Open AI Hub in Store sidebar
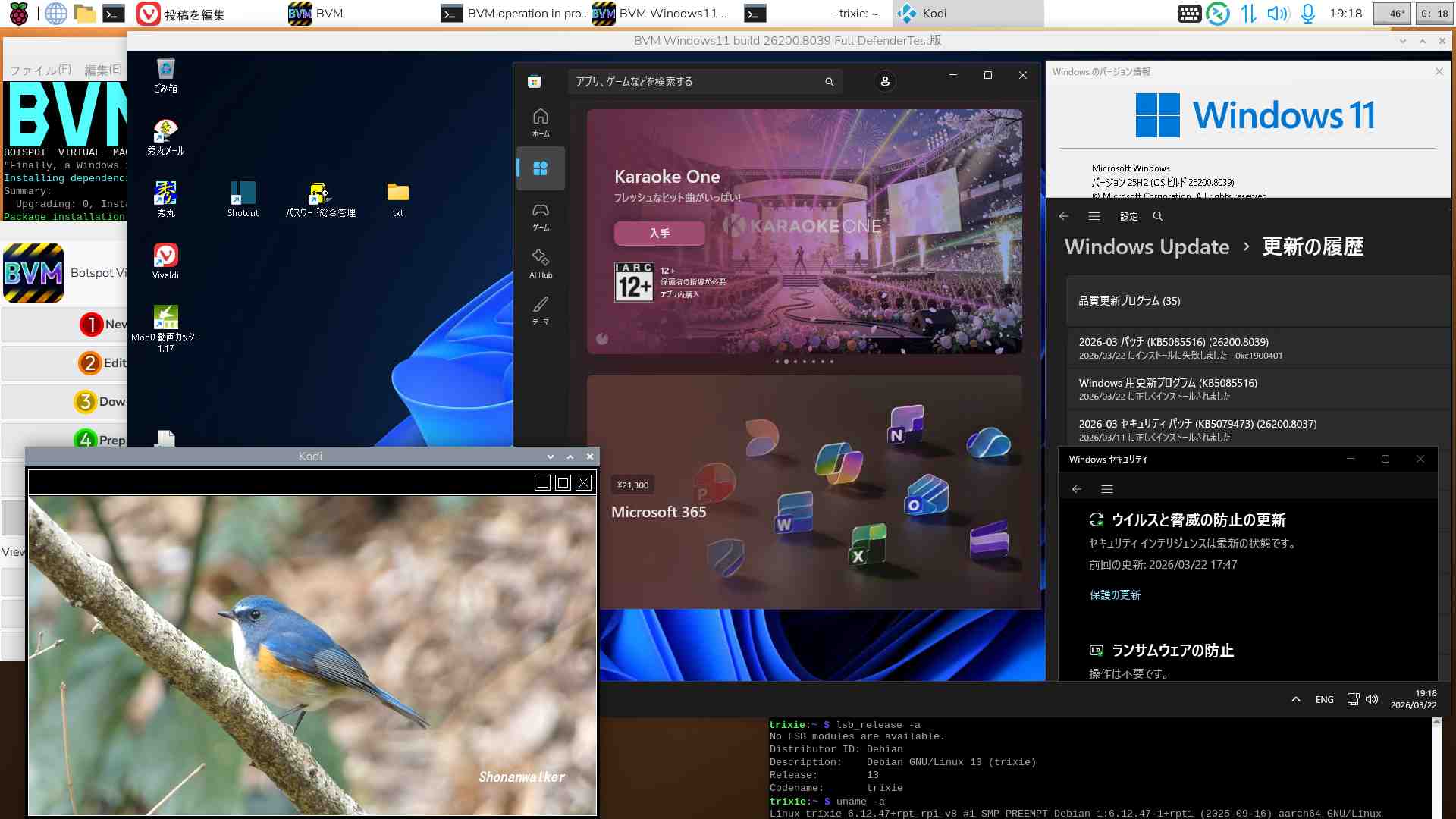Image resolution: width=1456 pixels, height=819 pixels. coord(540,262)
